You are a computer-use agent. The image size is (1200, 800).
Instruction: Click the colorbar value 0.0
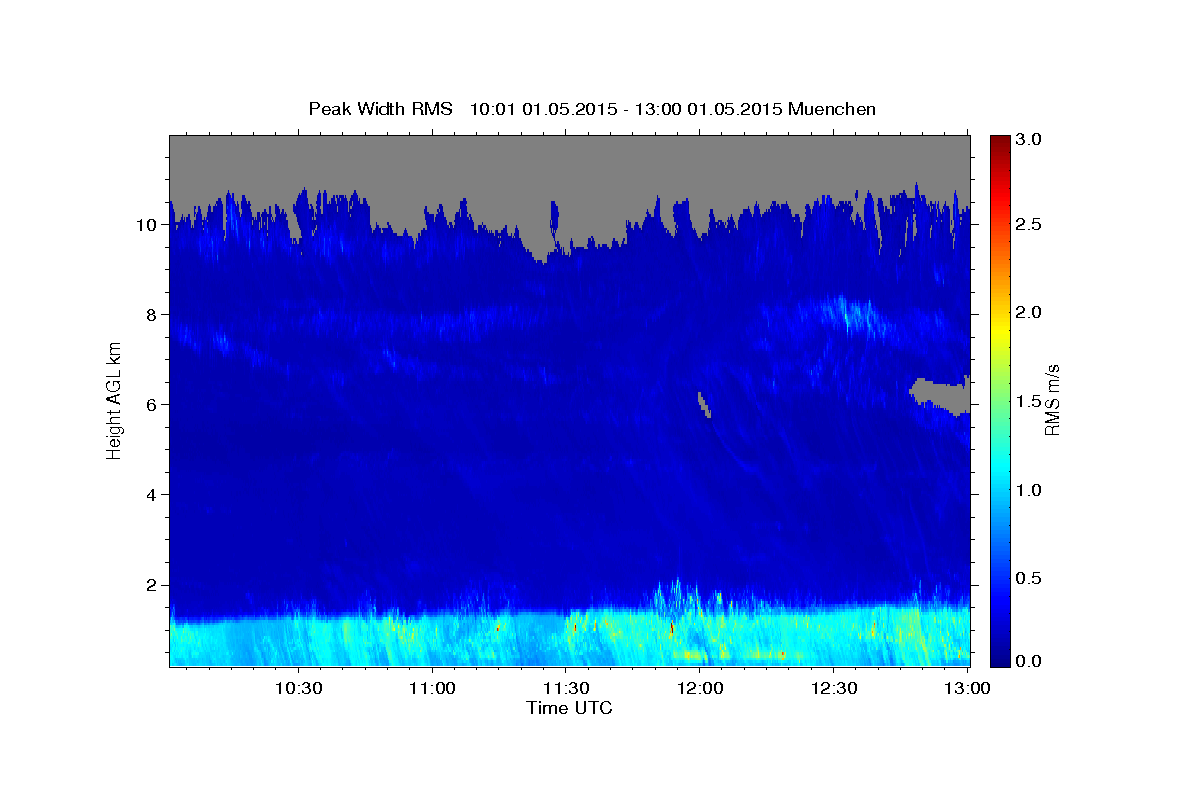click(1030, 661)
